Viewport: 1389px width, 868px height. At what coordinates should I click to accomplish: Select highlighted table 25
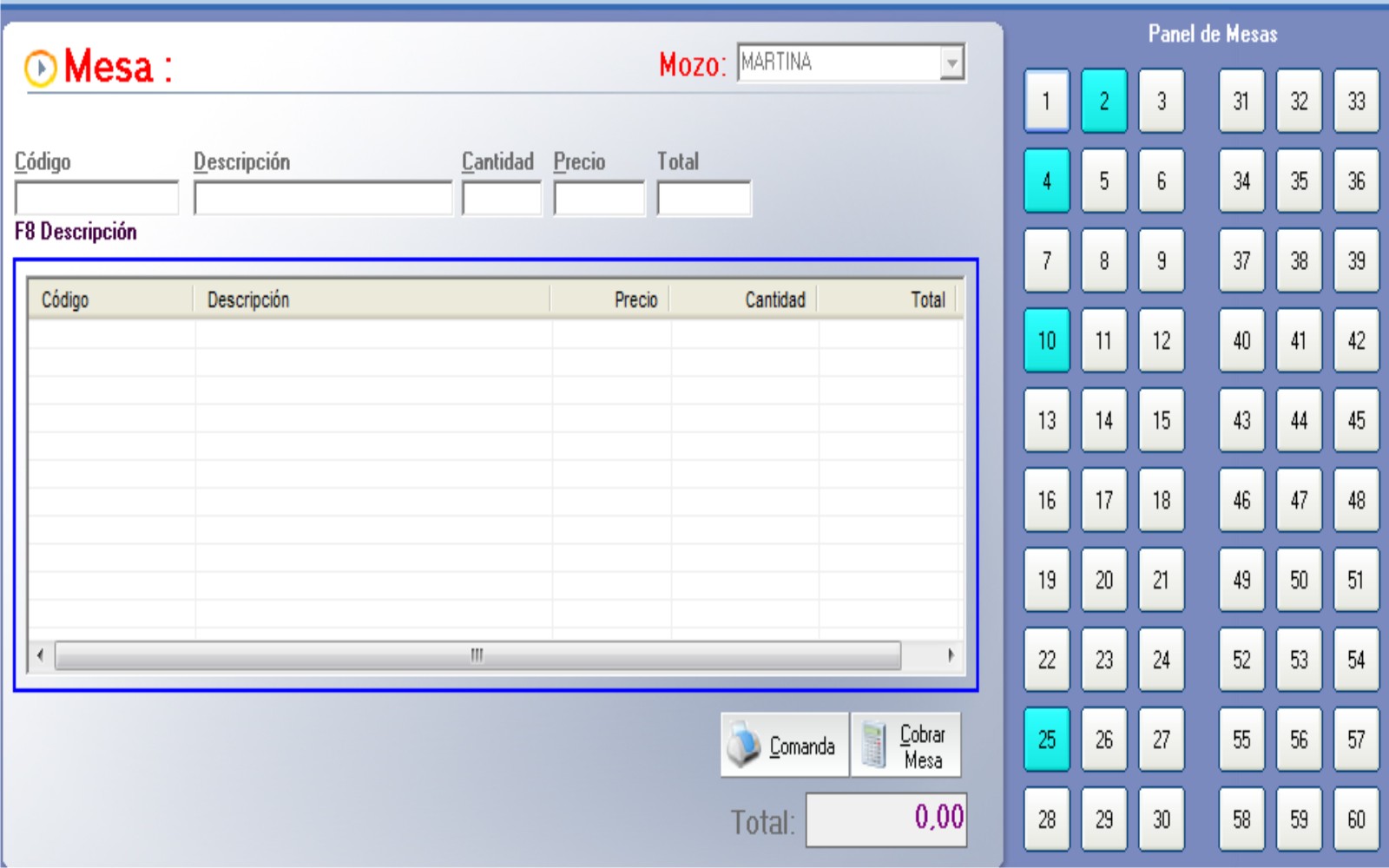pyautogui.click(x=1046, y=740)
